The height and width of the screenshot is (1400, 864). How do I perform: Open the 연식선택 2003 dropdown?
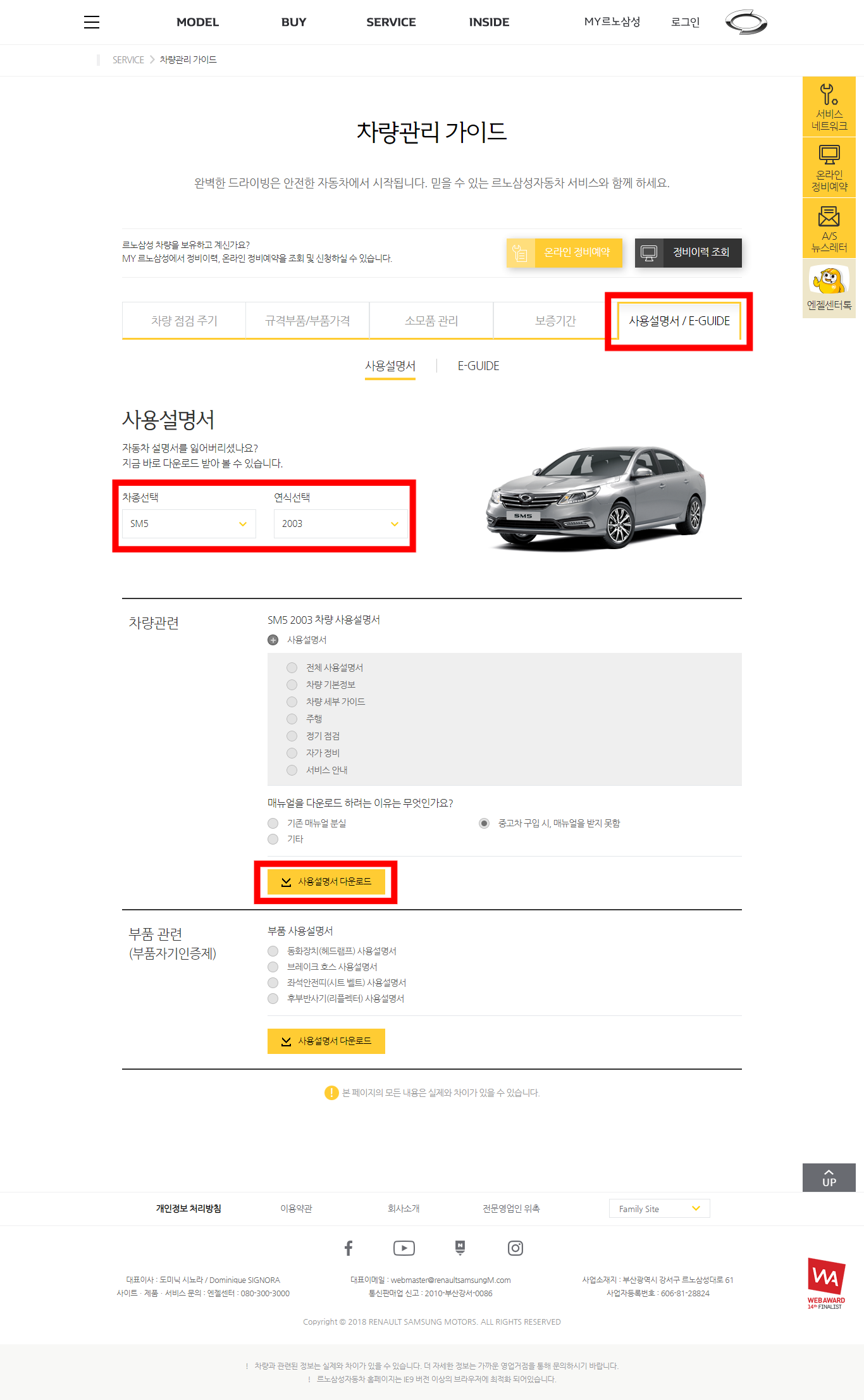point(341,524)
